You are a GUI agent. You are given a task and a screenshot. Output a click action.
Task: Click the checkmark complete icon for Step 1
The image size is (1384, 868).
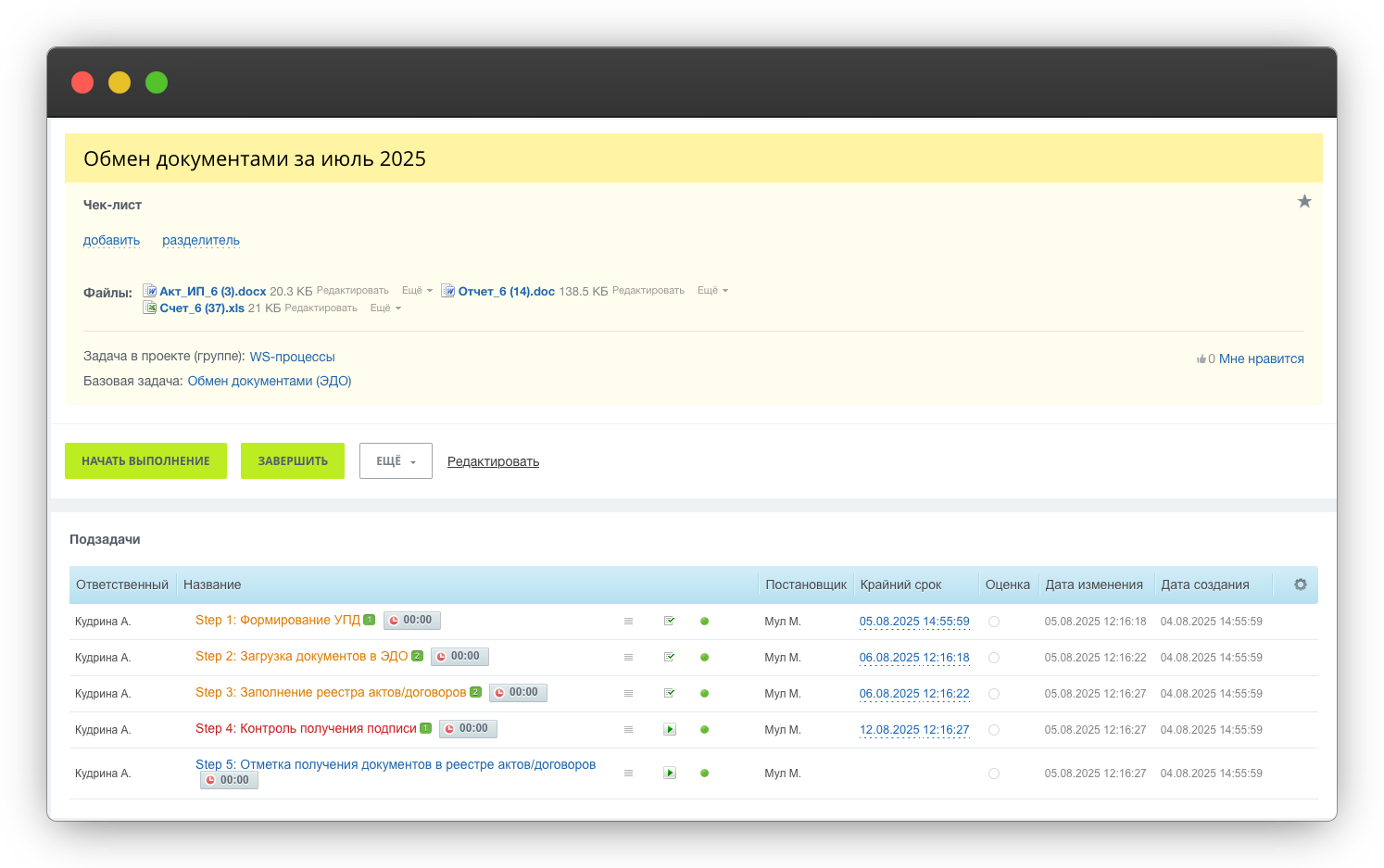pyautogui.click(x=670, y=621)
